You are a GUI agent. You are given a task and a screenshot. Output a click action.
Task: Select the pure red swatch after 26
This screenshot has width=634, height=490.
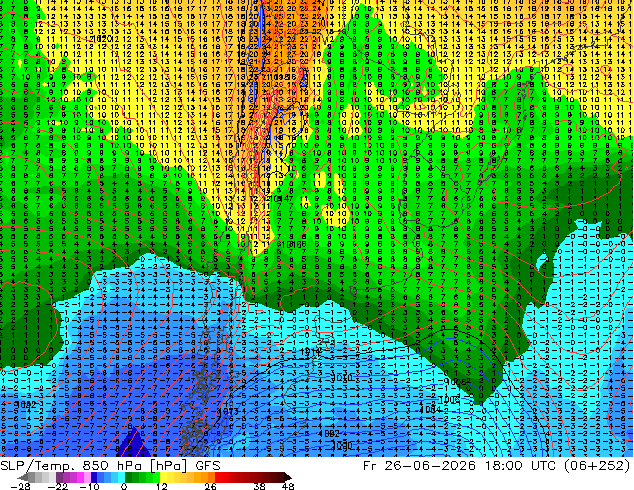coord(218,477)
